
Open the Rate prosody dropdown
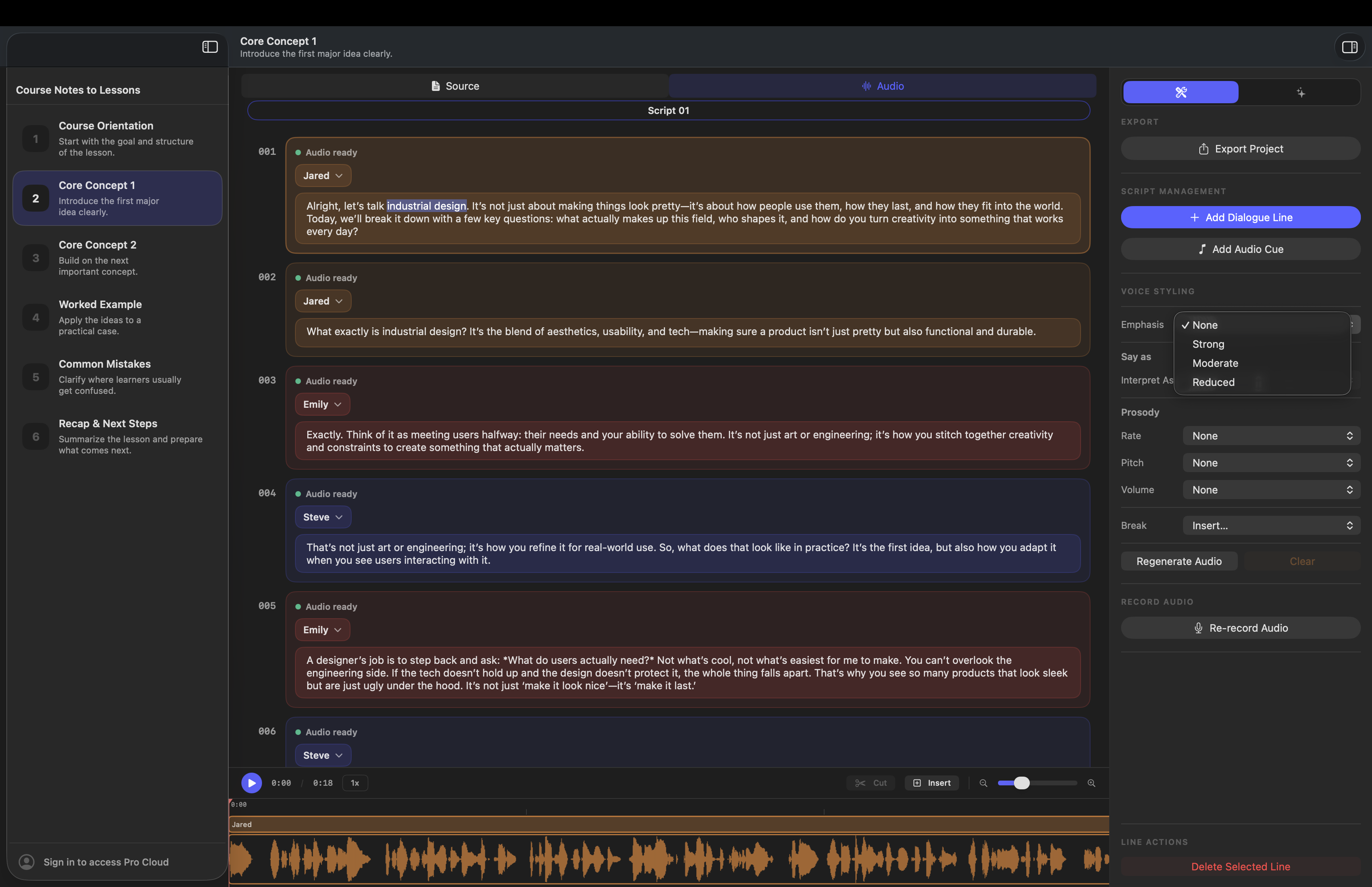[1271, 436]
